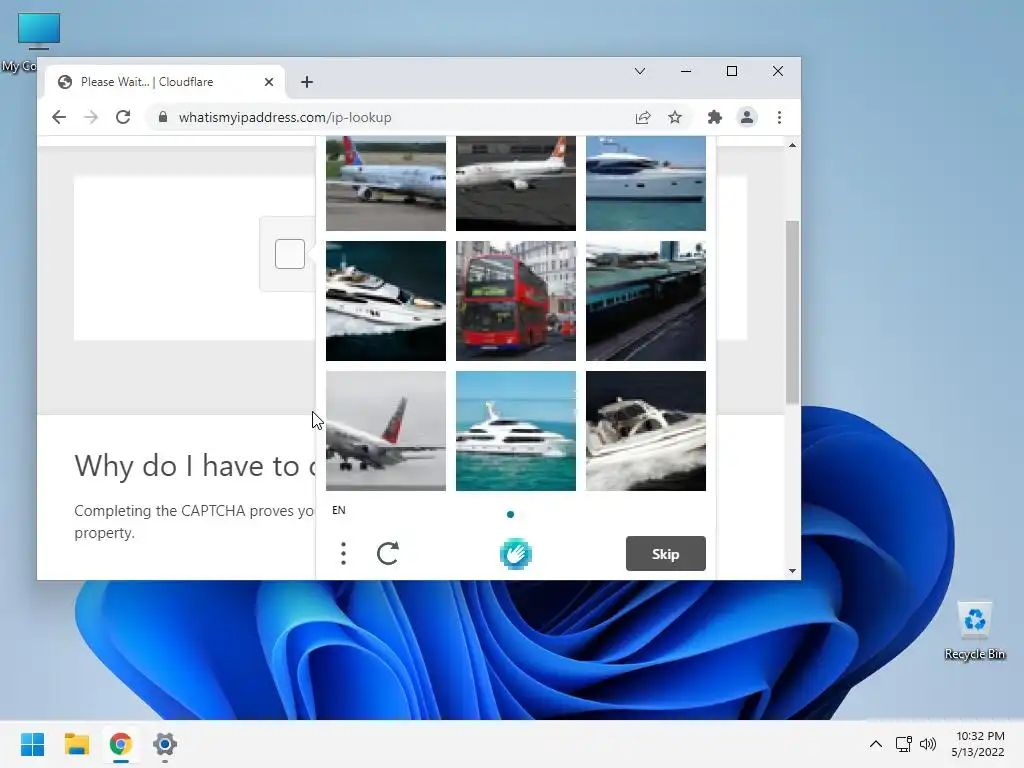Select the yacht on turquoise water tile

[516, 431]
